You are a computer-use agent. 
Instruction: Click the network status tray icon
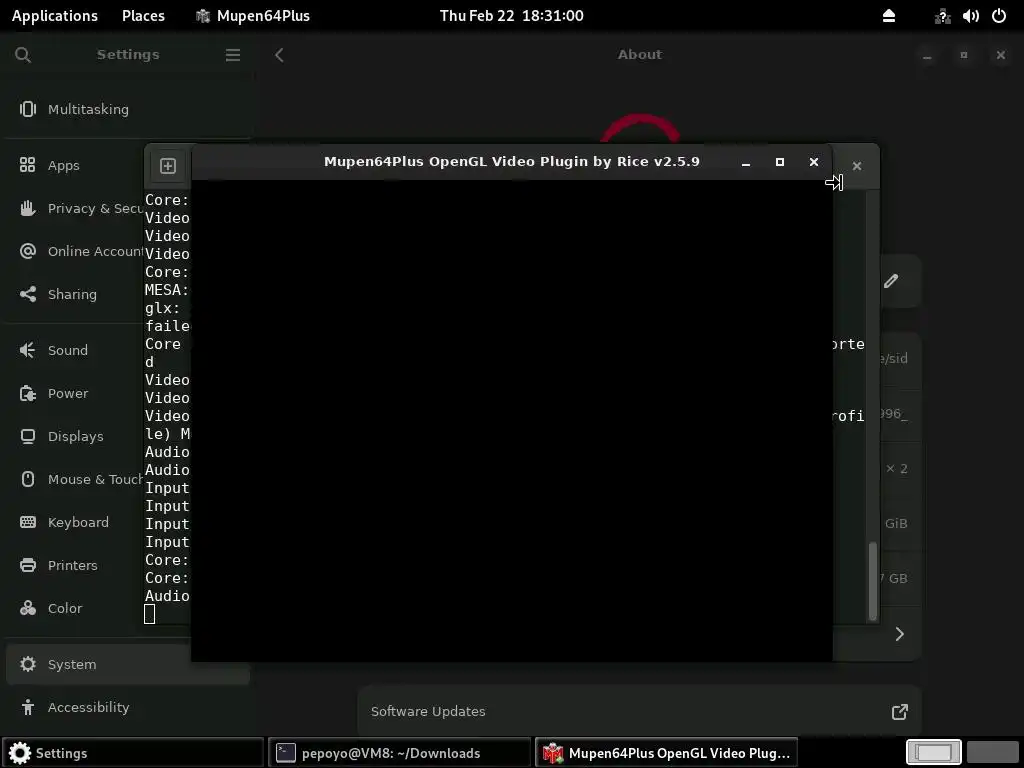[942, 16]
